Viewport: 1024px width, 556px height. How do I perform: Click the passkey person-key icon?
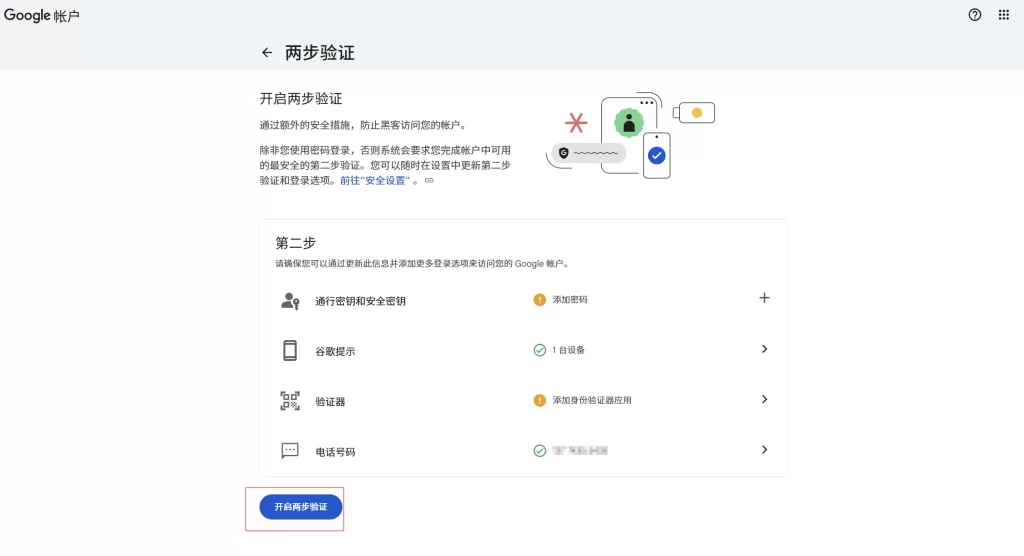coord(290,301)
